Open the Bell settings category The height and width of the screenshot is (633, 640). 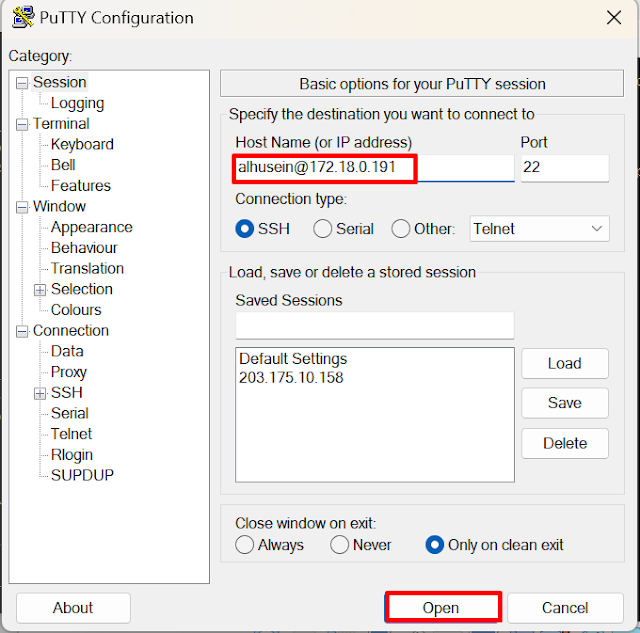[63, 165]
